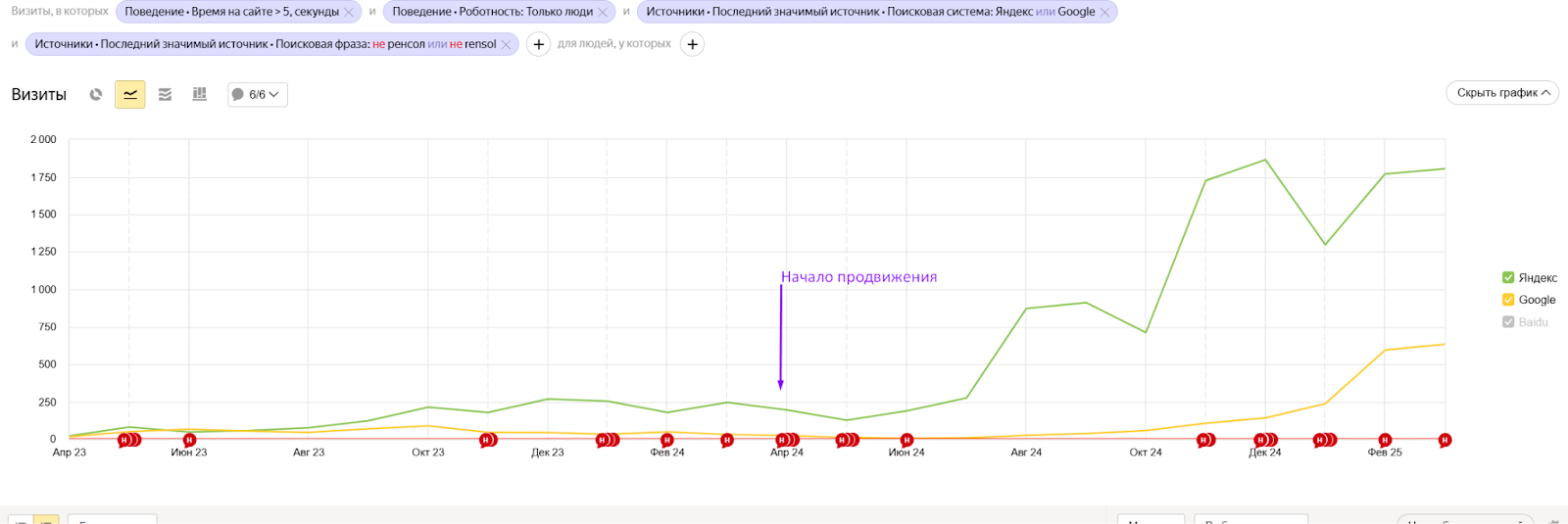The image size is (1568, 524).
Task: Open annotation markers between Апр 23 and Июн 23
Action: pyautogui.click(x=129, y=441)
